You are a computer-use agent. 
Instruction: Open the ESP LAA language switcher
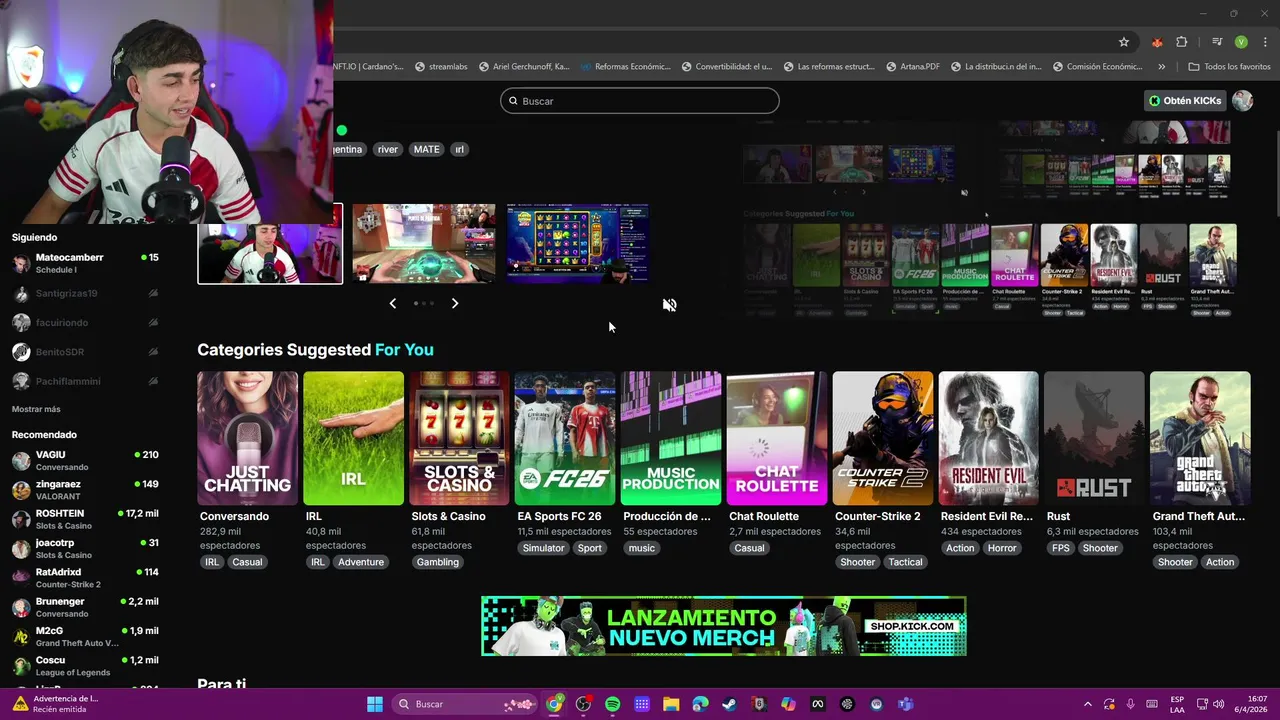[x=1178, y=704]
